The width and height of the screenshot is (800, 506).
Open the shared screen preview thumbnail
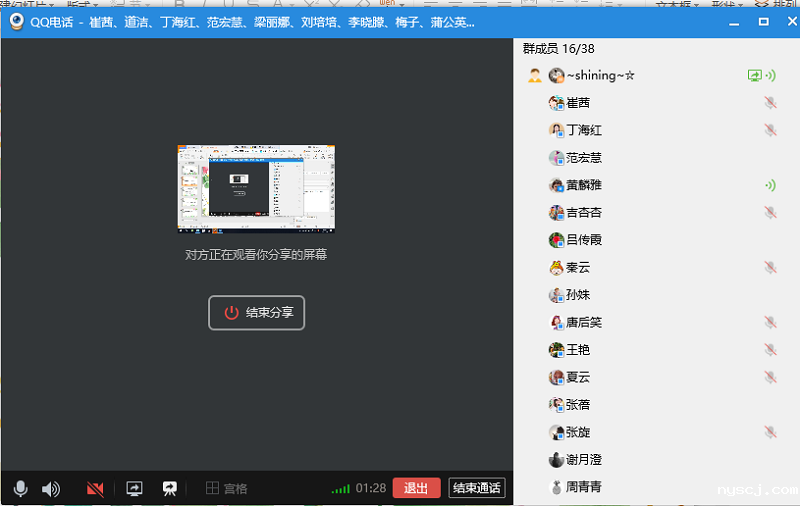click(256, 189)
